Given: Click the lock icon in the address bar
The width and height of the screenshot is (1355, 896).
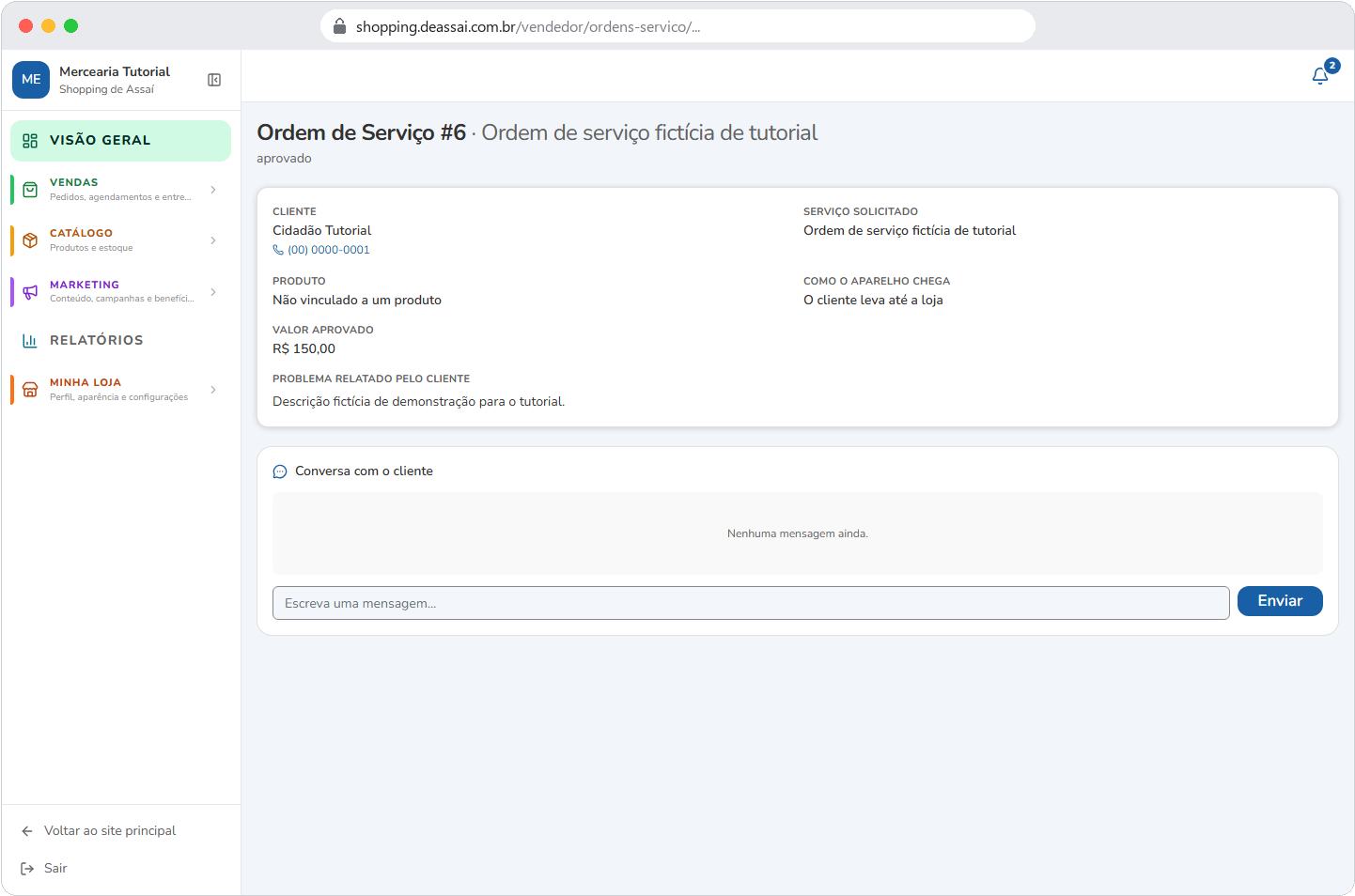Looking at the screenshot, I should [340, 26].
